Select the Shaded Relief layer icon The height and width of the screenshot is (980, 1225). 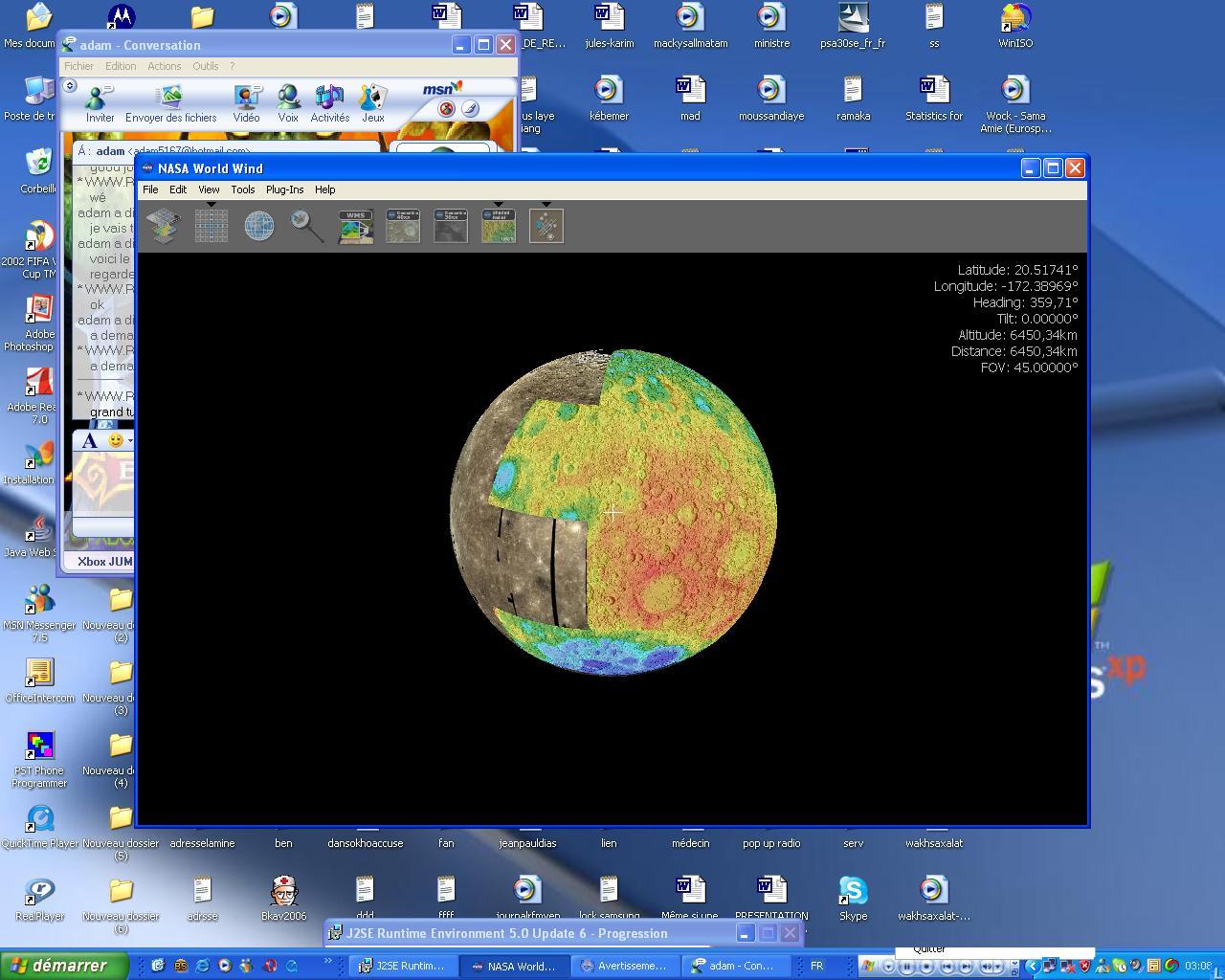click(x=499, y=227)
